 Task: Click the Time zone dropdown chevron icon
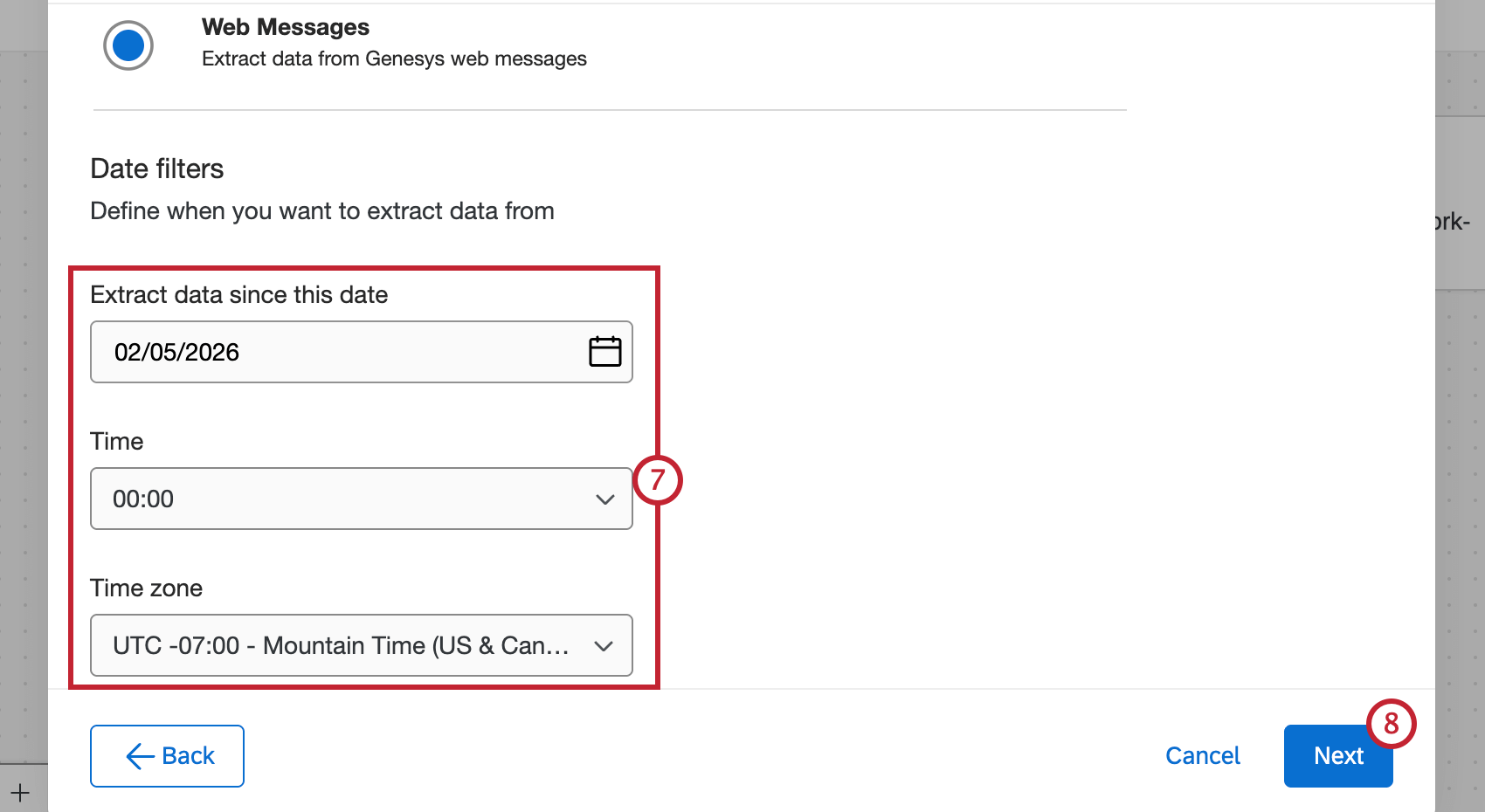(x=604, y=646)
